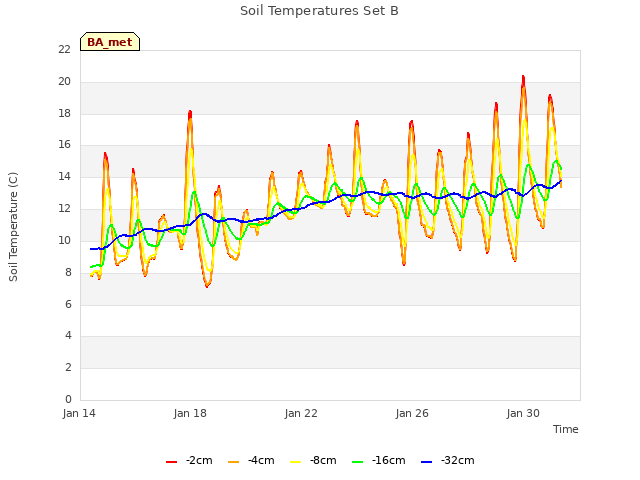This screenshot has width=640, height=480.
Task: Click the 2 y-axis tick label
Action: coord(68,367)
